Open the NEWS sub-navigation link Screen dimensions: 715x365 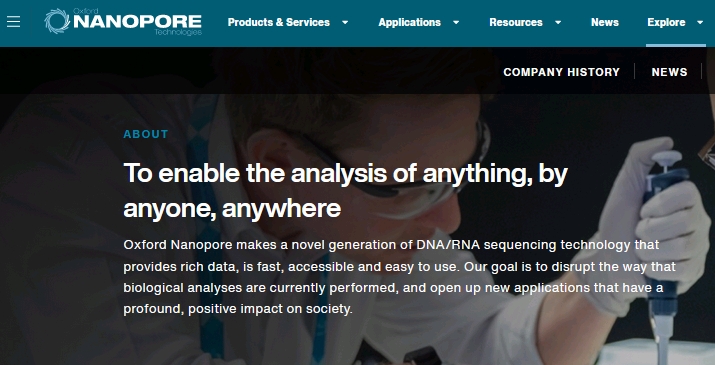click(669, 72)
